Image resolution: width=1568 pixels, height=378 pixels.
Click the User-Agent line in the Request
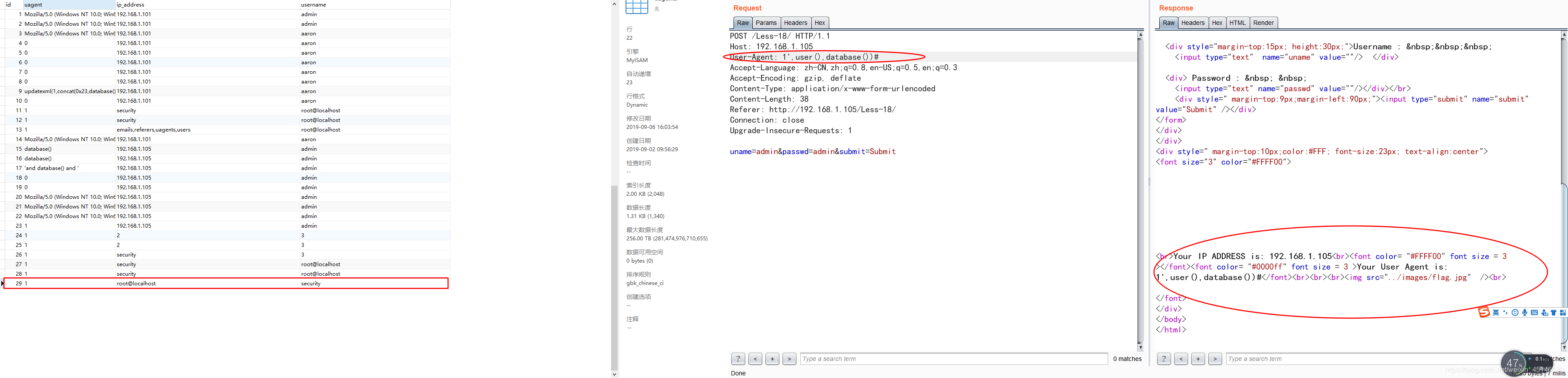[803, 57]
